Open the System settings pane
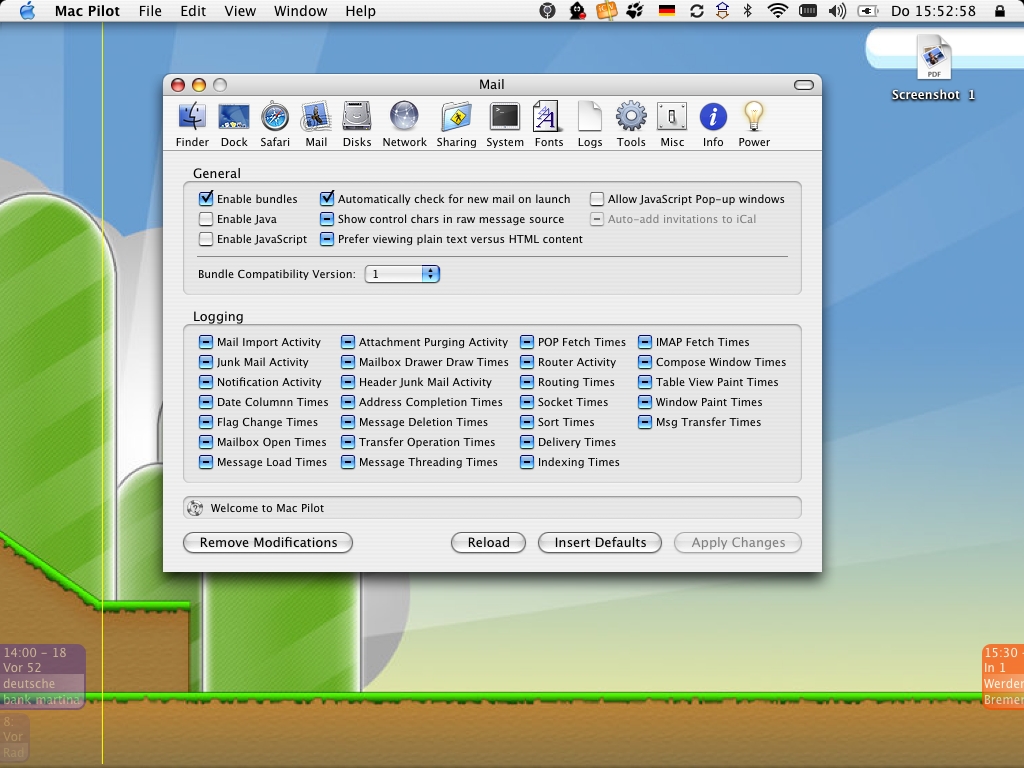 (505, 125)
